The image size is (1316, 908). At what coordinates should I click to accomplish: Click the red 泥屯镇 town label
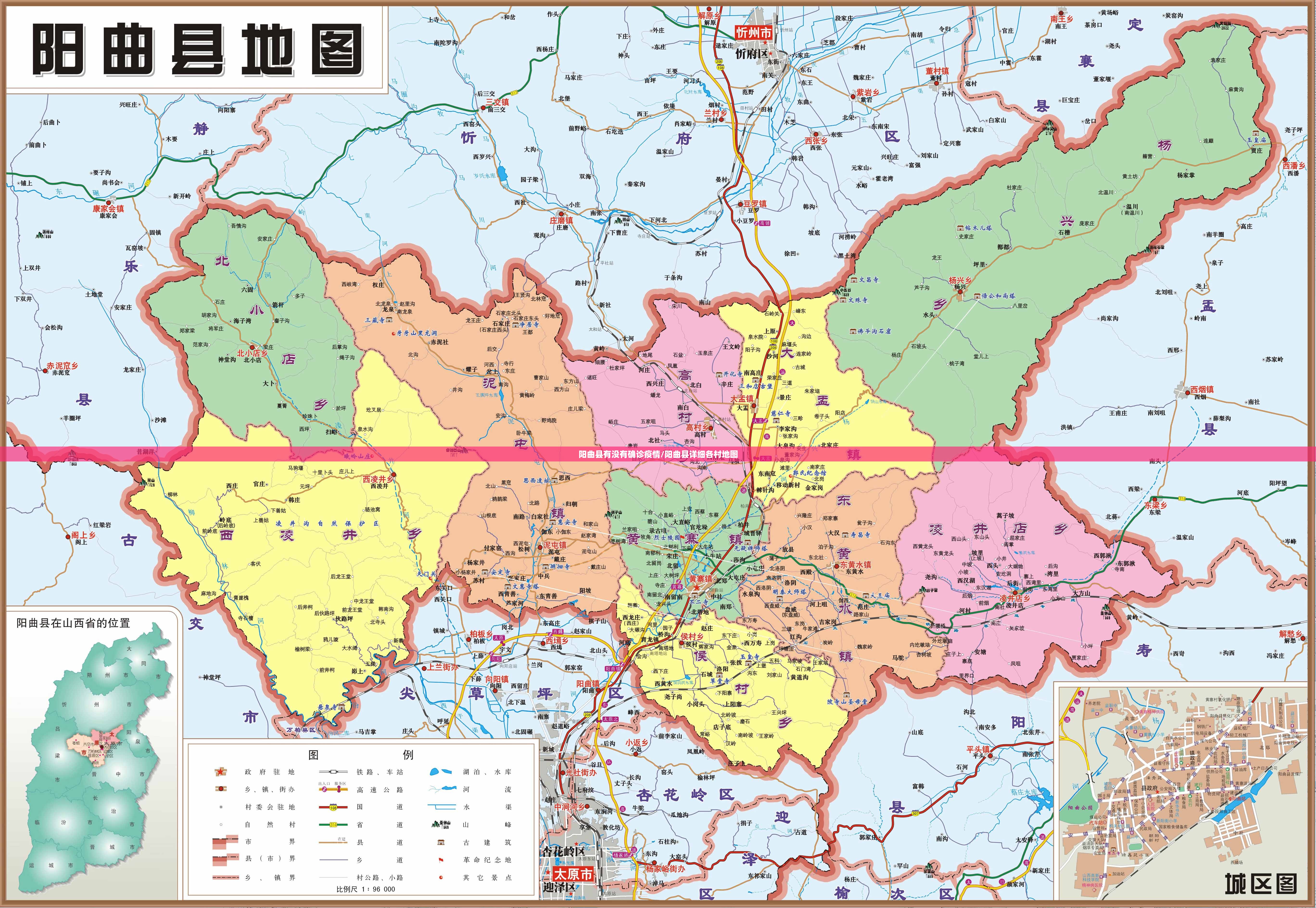[x=555, y=544]
